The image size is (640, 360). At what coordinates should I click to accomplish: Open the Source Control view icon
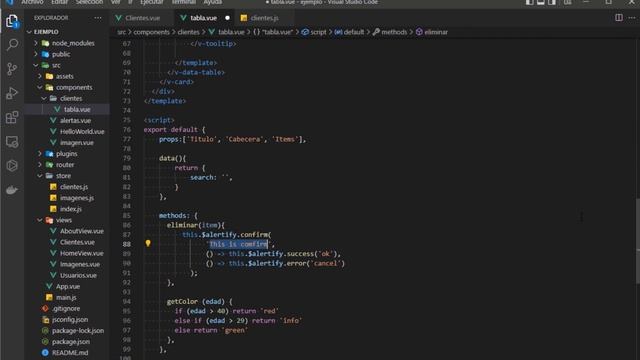12,69
